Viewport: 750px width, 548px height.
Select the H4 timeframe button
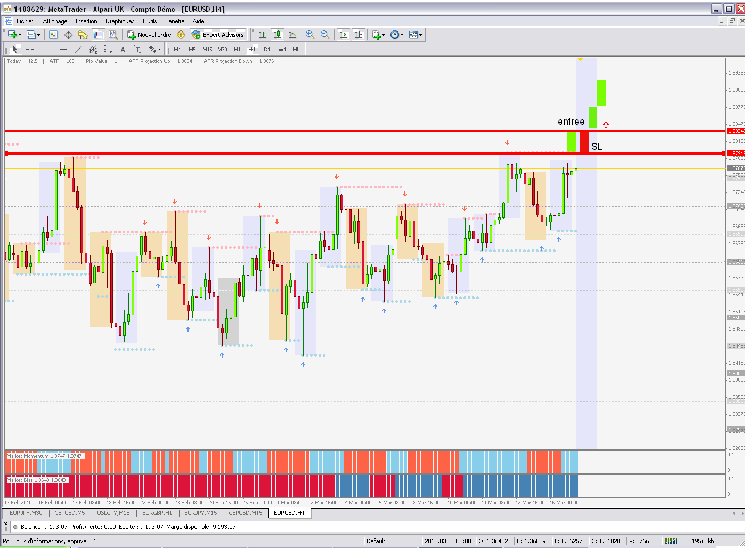coord(252,49)
